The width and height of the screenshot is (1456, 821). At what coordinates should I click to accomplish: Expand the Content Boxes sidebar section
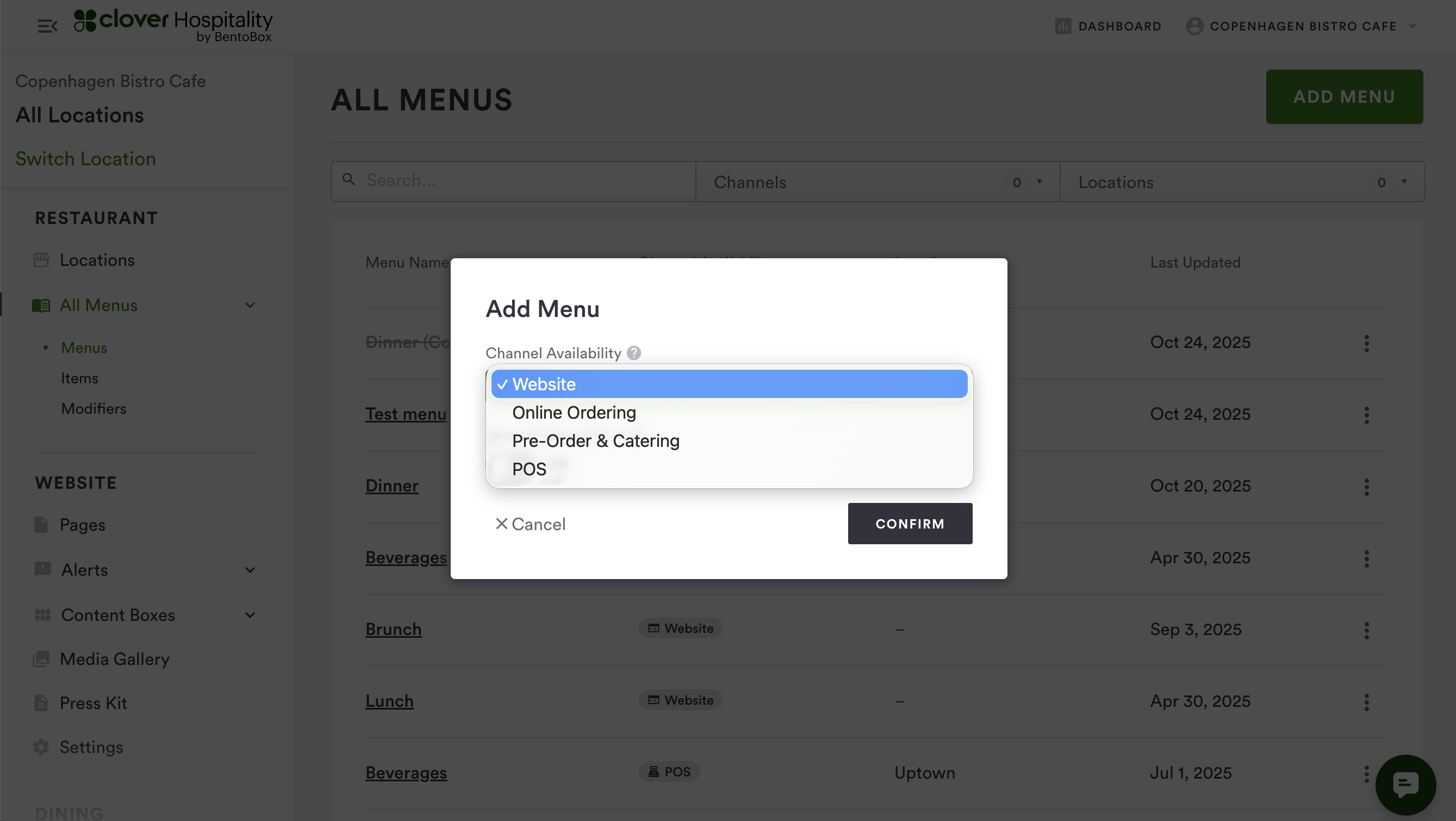coord(250,615)
